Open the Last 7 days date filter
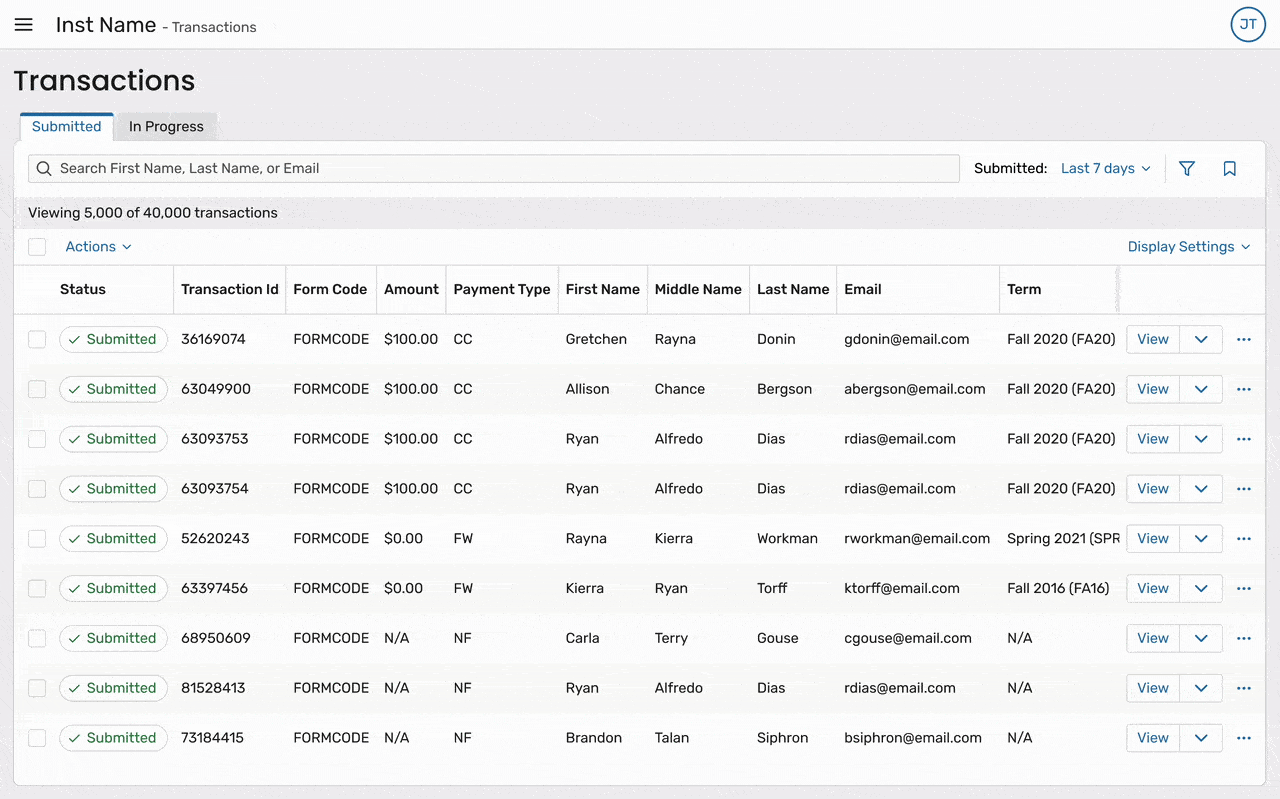The image size is (1280, 799). pos(1106,169)
